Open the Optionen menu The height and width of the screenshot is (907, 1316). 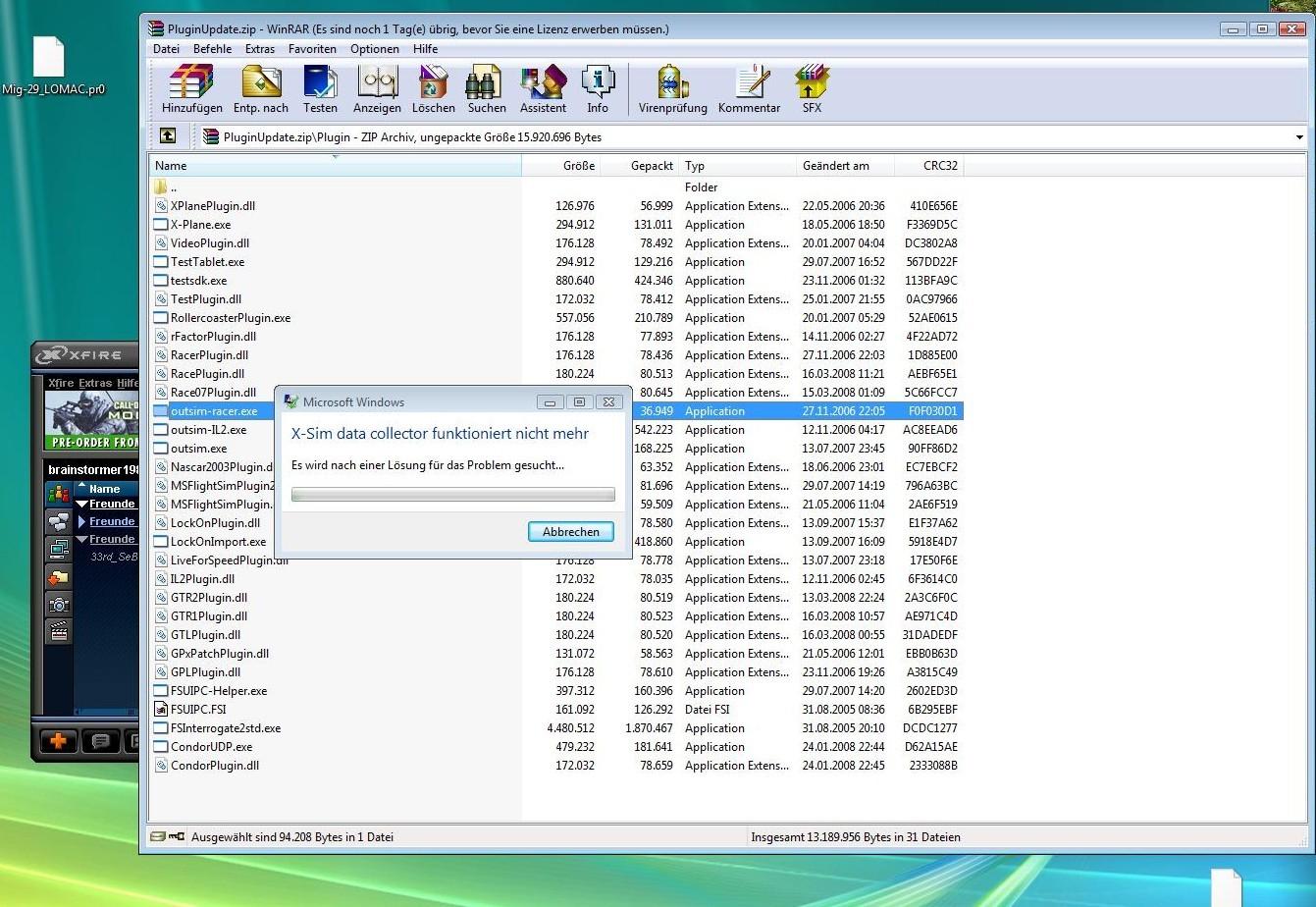click(x=375, y=48)
